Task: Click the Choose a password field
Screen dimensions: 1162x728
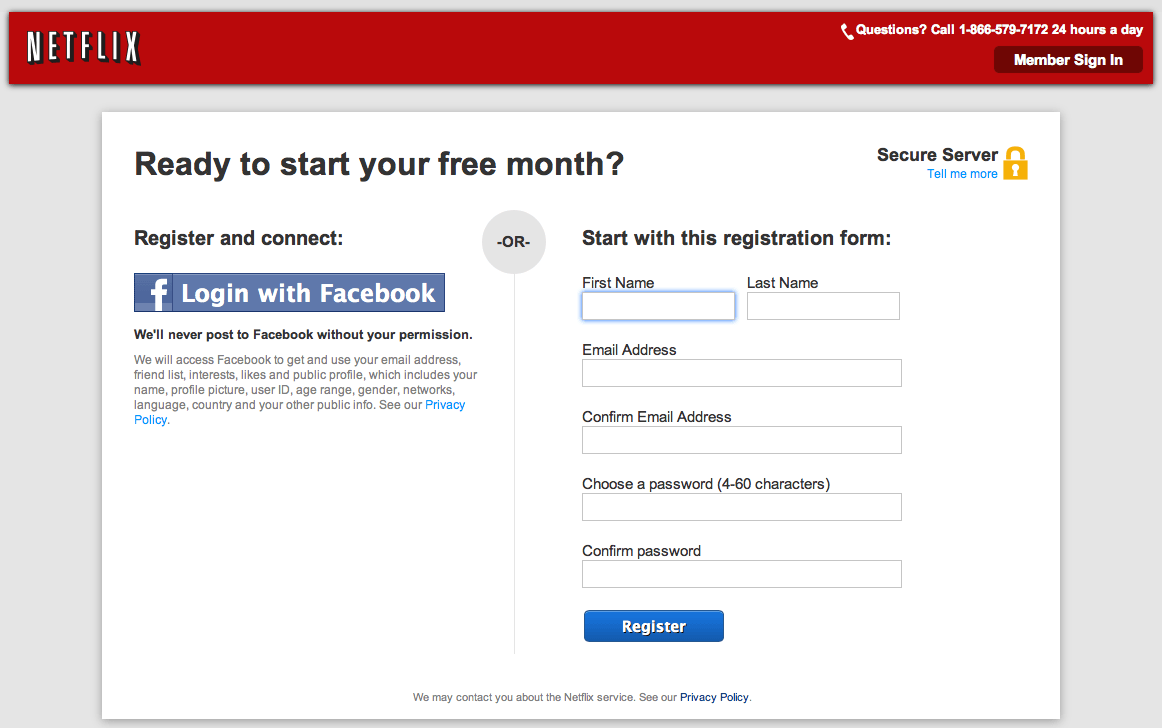Action: click(742, 507)
